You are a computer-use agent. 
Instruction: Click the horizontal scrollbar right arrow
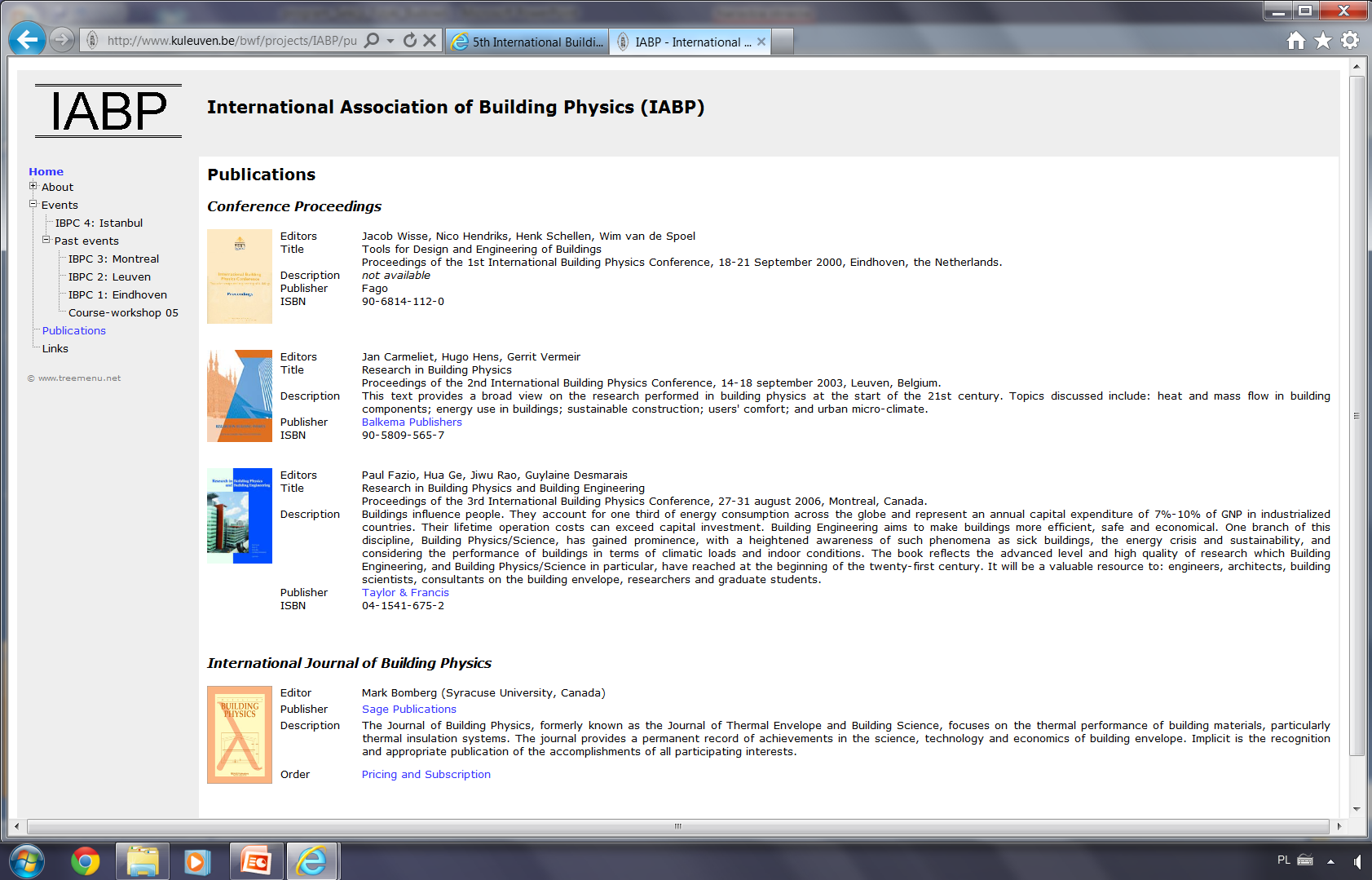pos(1339,826)
